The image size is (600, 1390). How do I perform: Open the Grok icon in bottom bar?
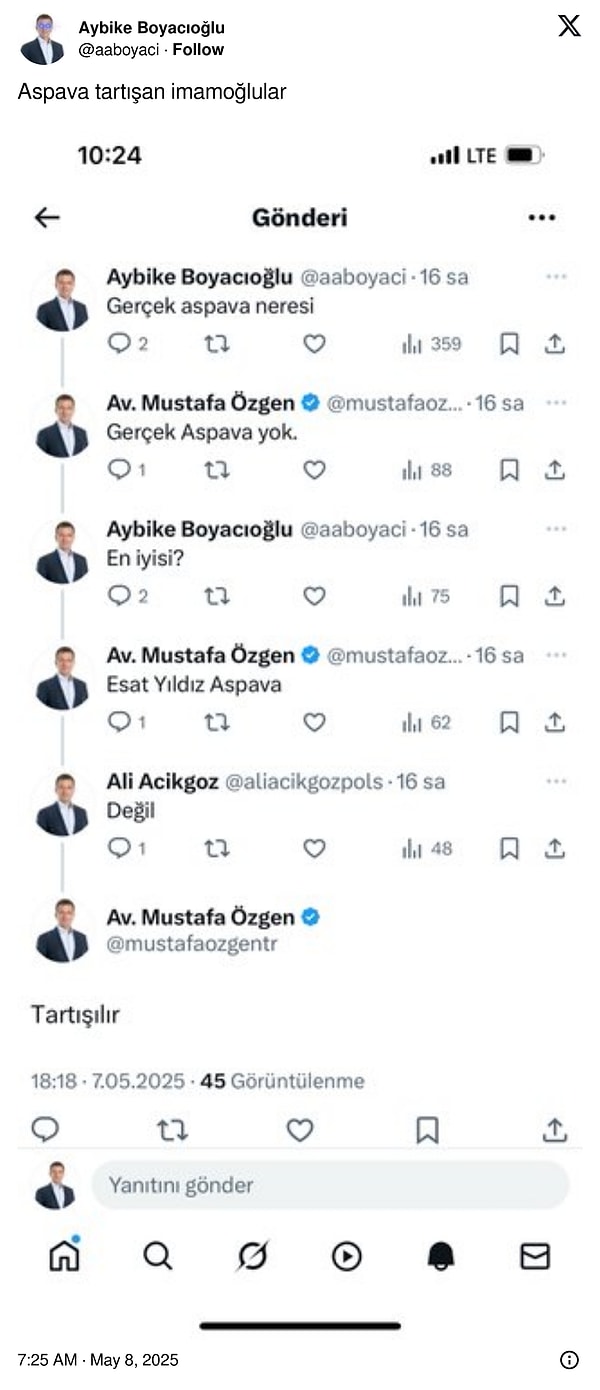pyautogui.click(x=252, y=1256)
